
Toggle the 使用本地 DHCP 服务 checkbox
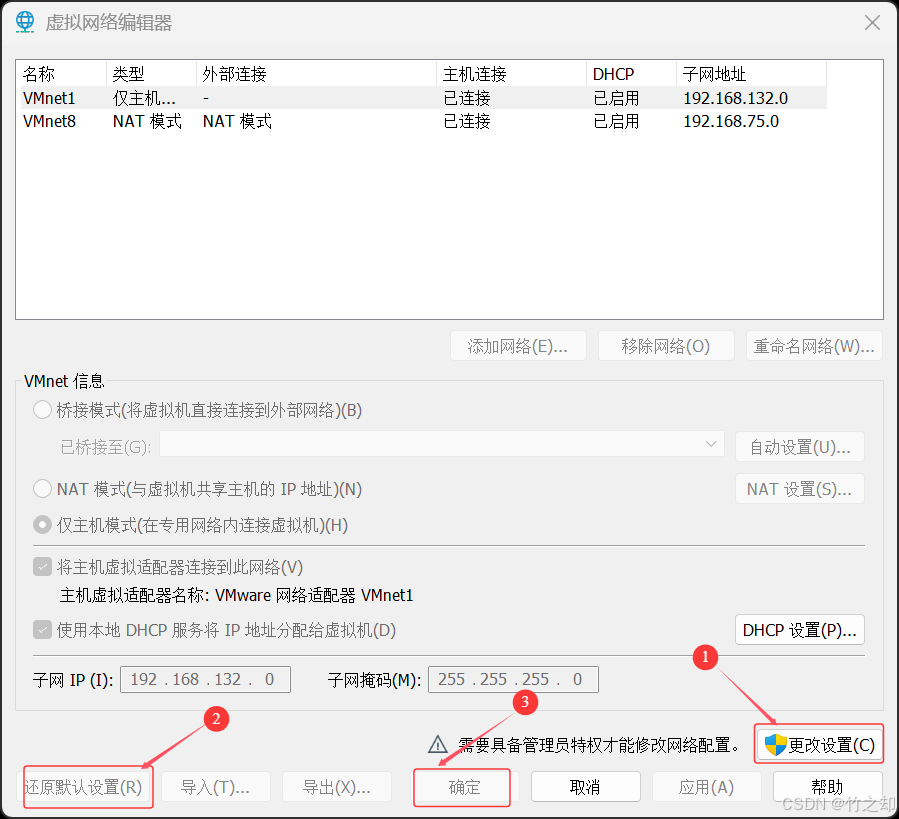pos(41,630)
